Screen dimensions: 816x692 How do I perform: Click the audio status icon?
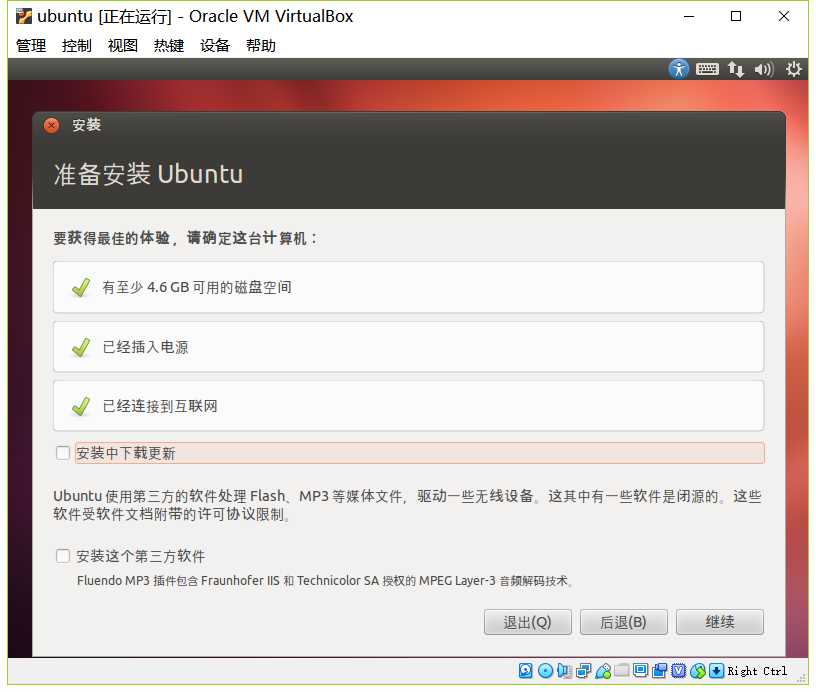(x=564, y=671)
